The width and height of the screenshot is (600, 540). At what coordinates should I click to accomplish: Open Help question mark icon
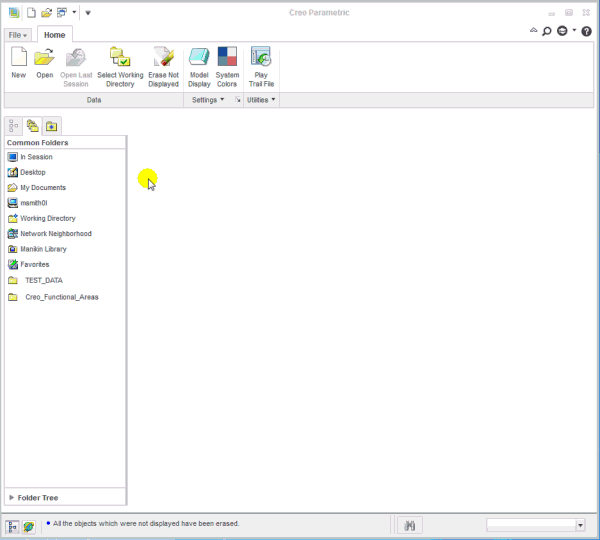[x=586, y=31]
